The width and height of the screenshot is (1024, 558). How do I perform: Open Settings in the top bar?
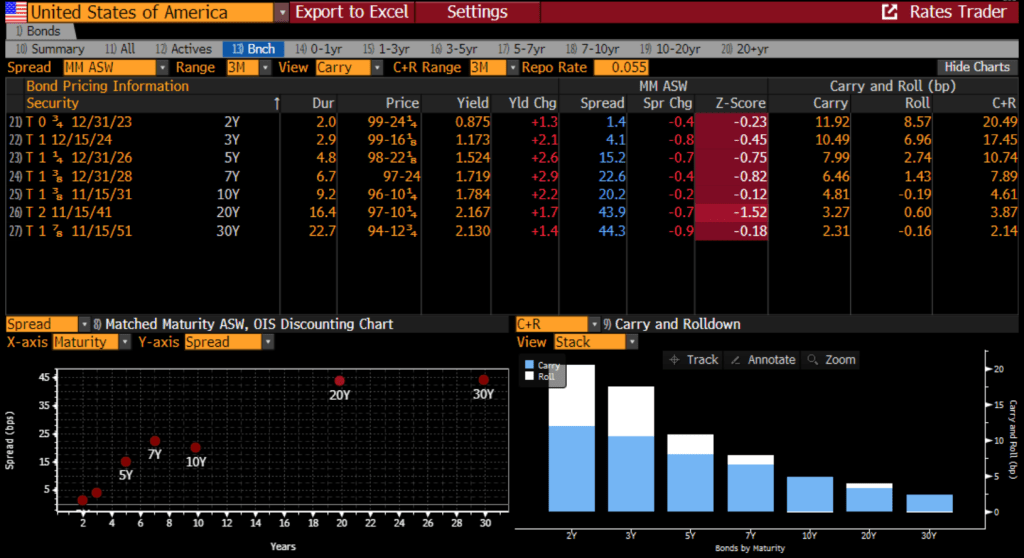[477, 12]
